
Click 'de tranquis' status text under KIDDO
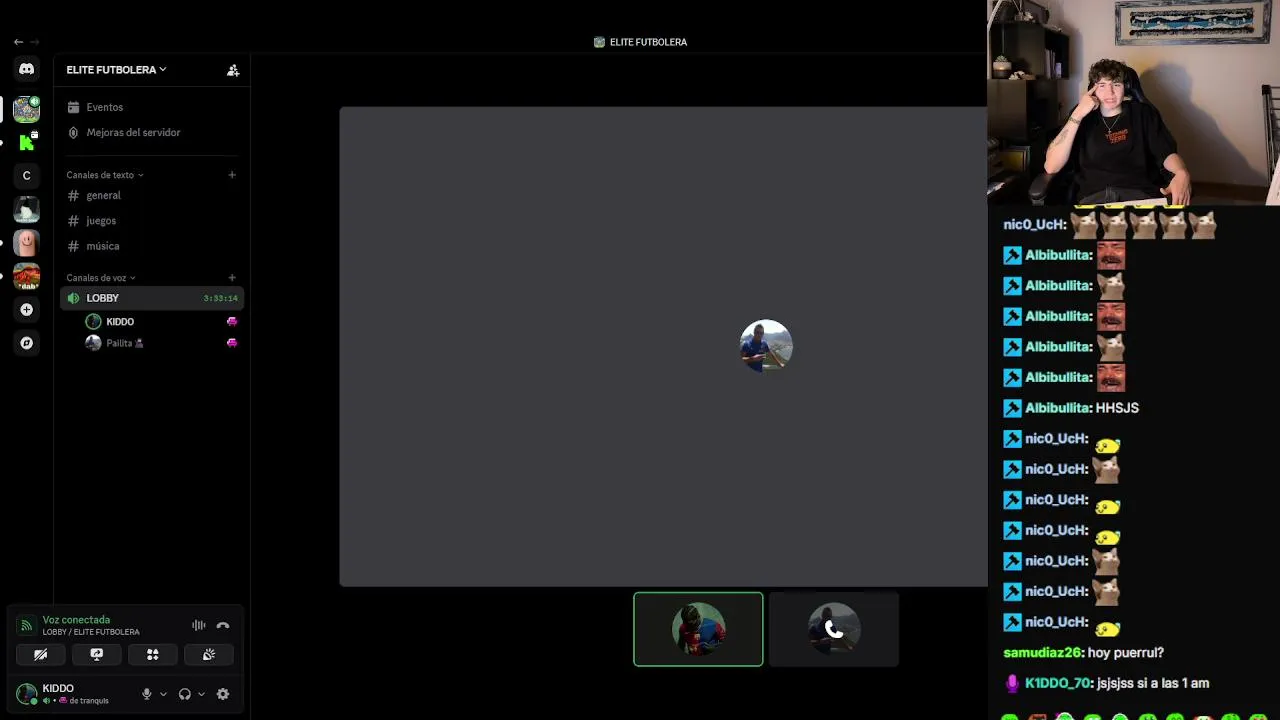89,701
